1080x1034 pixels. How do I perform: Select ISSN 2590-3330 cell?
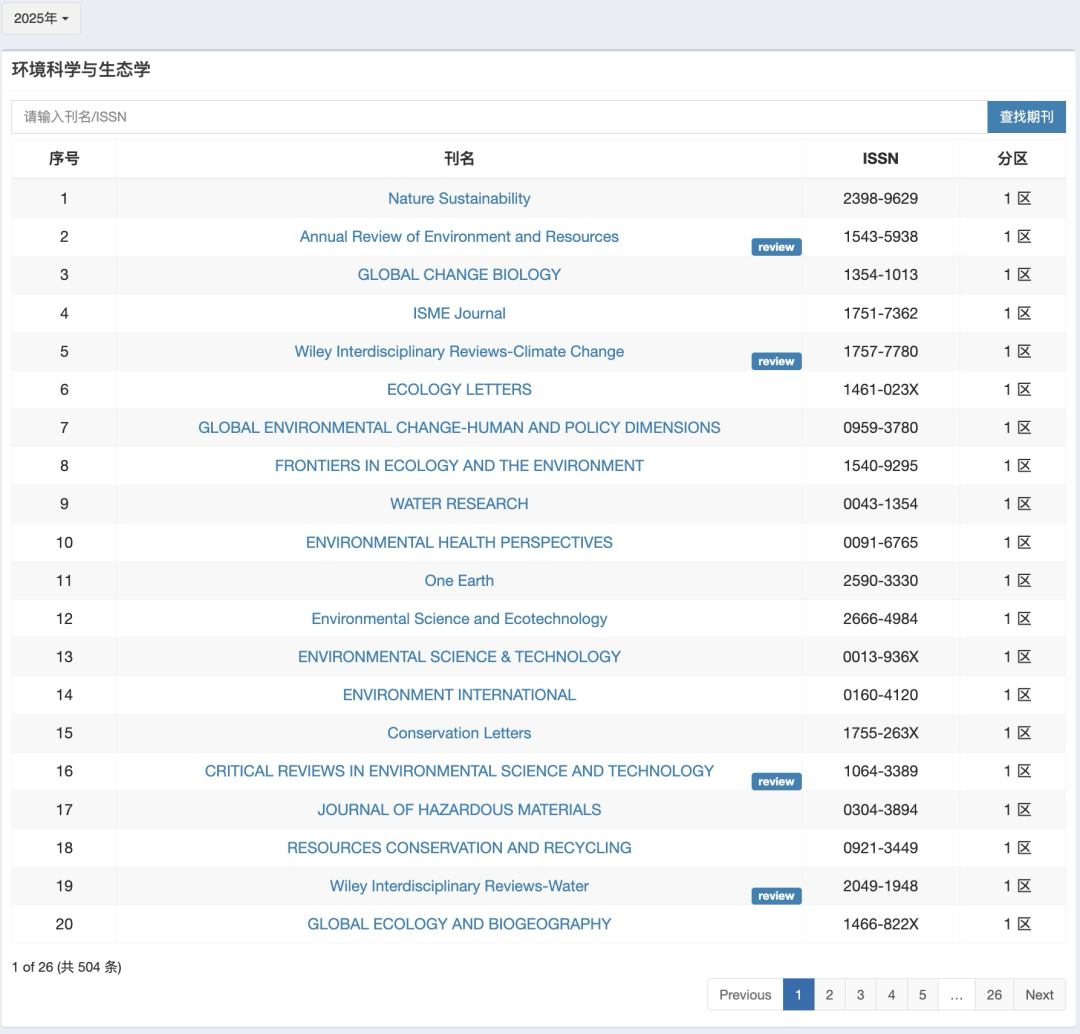[x=880, y=581]
